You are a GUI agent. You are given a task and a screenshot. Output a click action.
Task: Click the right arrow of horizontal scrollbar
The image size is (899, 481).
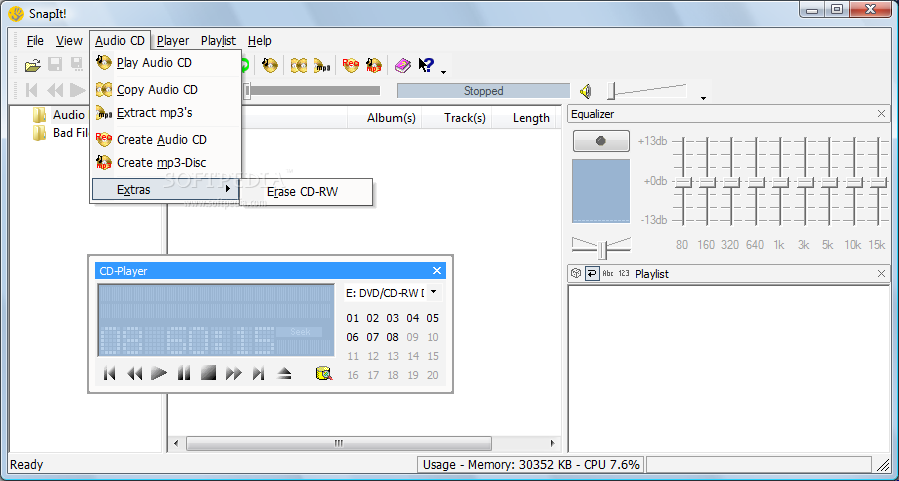coord(553,443)
